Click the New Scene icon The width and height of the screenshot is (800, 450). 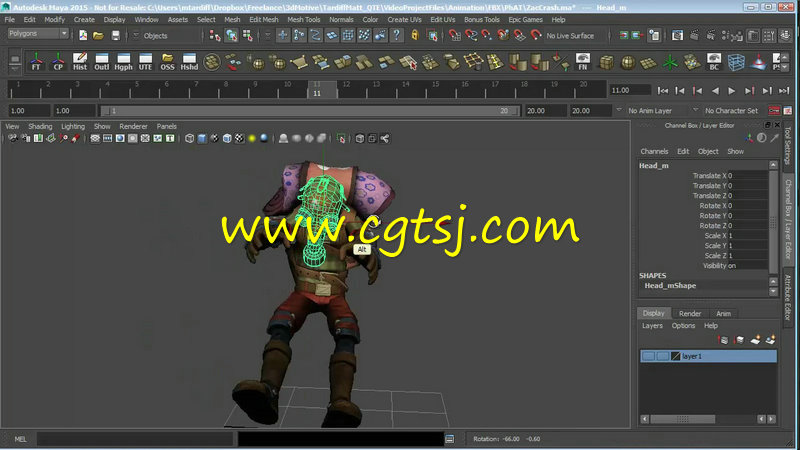coord(83,35)
